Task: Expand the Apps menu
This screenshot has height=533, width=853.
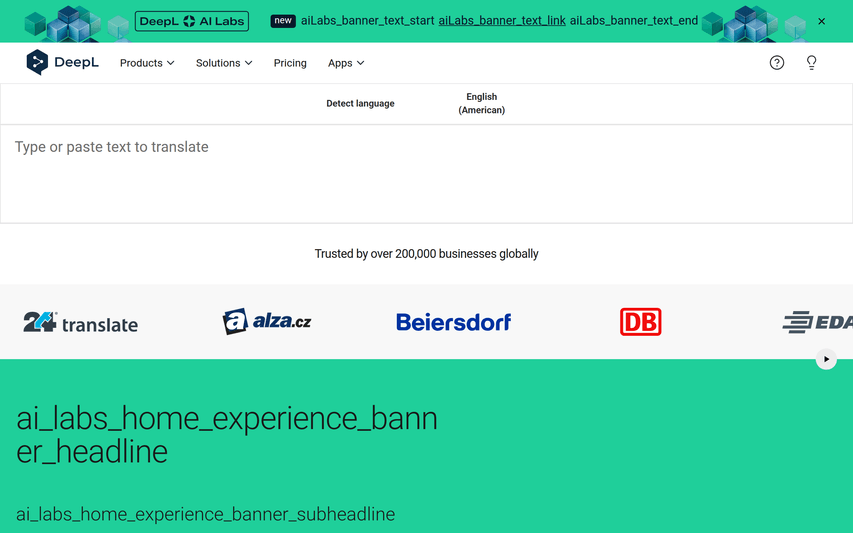Action: [x=346, y=63]
